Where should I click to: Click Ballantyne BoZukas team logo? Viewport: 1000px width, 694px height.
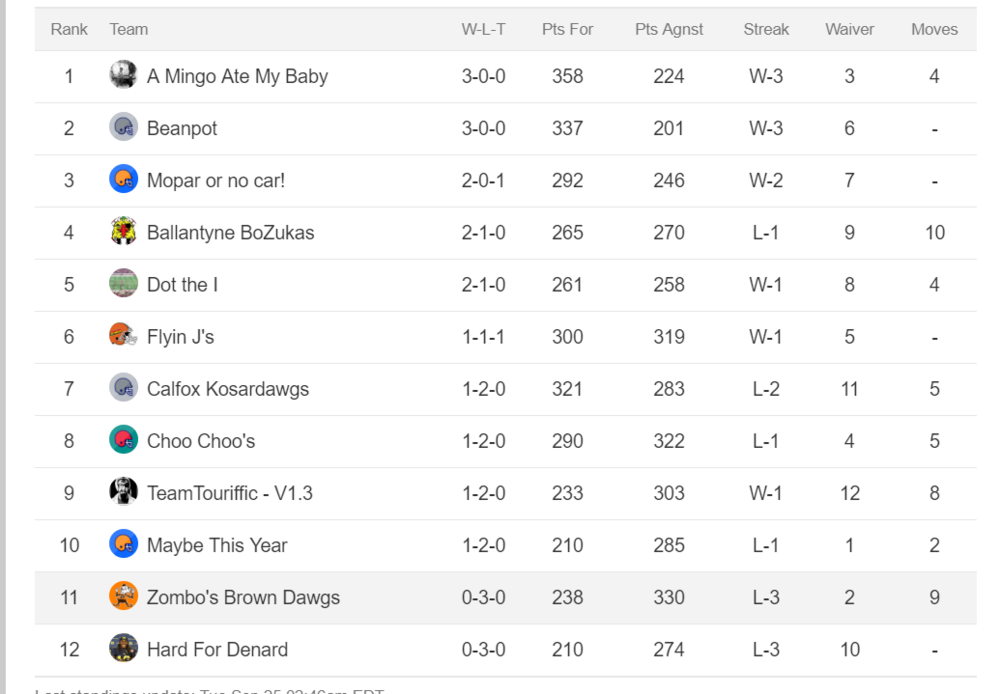pos(123,232)
